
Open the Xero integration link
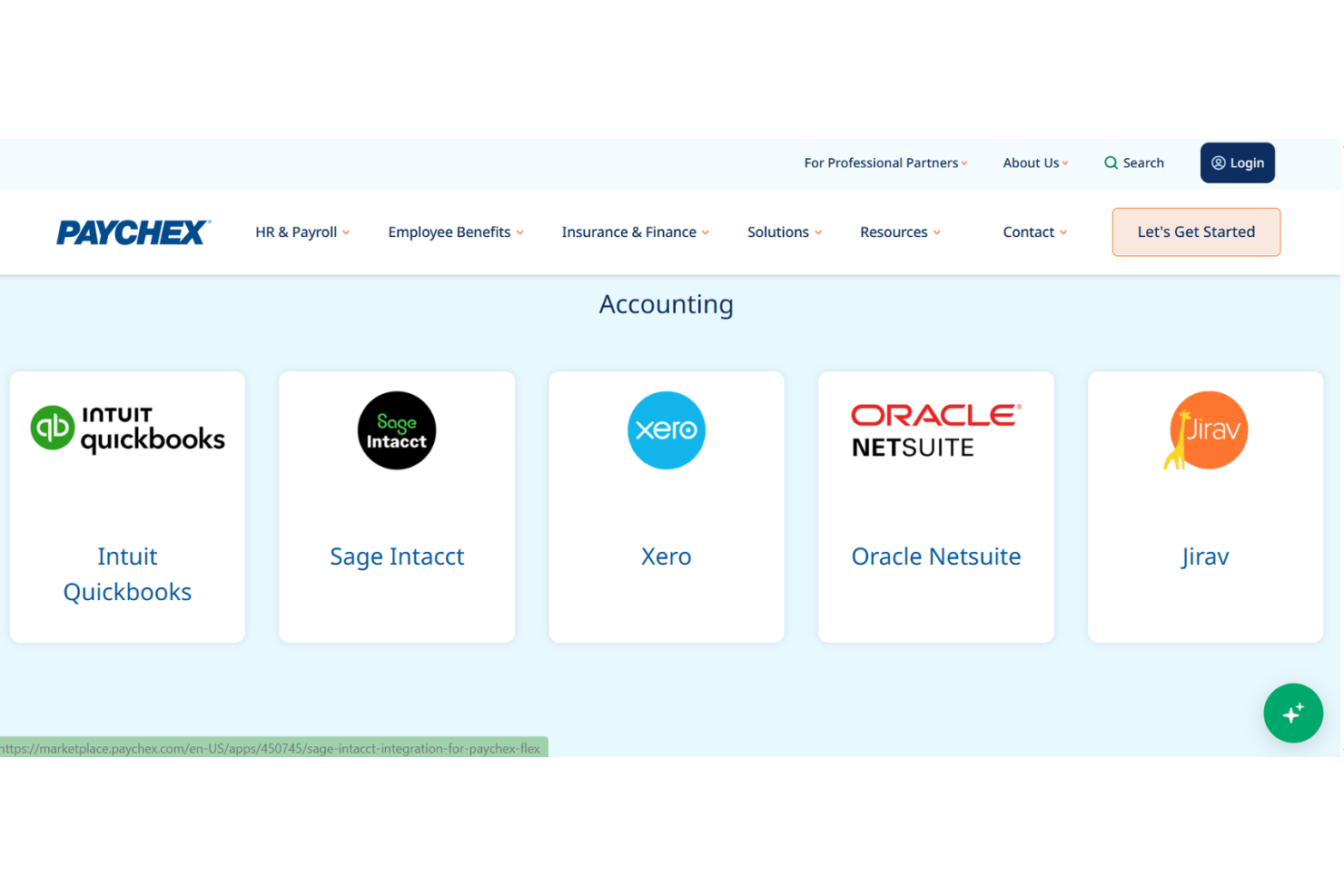(667, 556)
